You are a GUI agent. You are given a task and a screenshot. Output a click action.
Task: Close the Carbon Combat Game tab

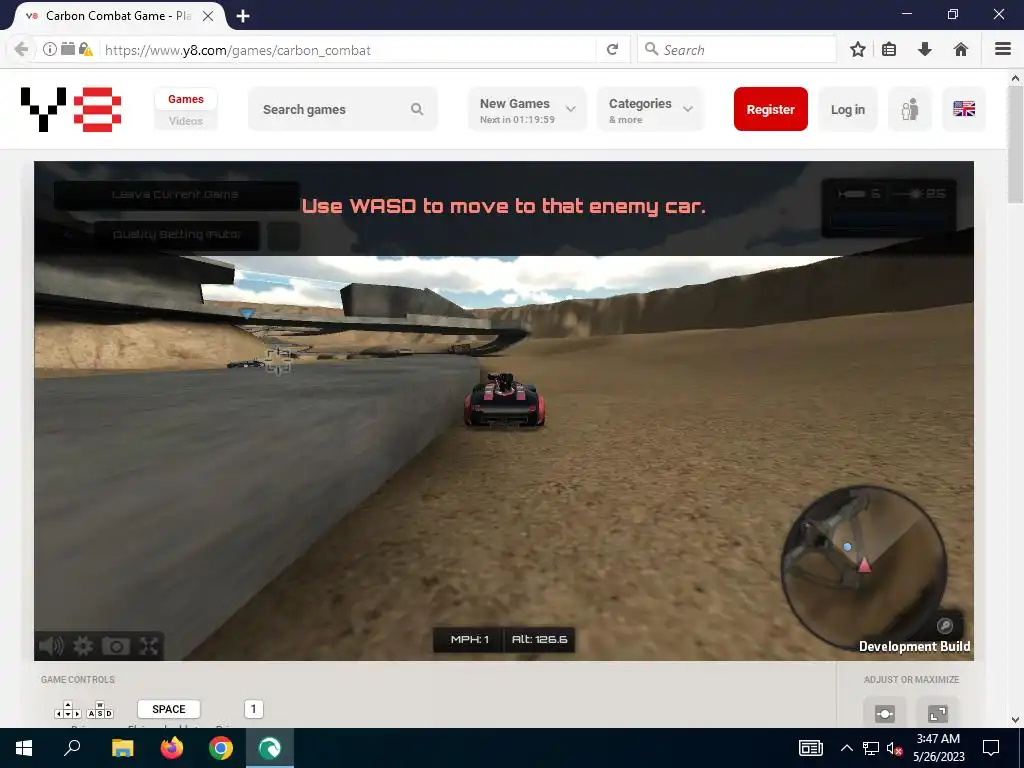point(208,16)
